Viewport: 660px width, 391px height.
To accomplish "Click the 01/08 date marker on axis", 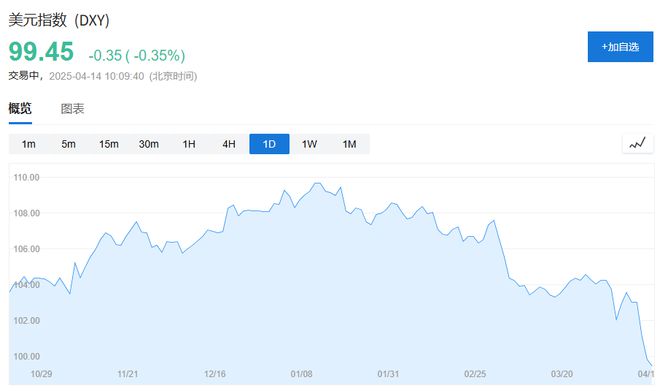I will pos(301,374).
